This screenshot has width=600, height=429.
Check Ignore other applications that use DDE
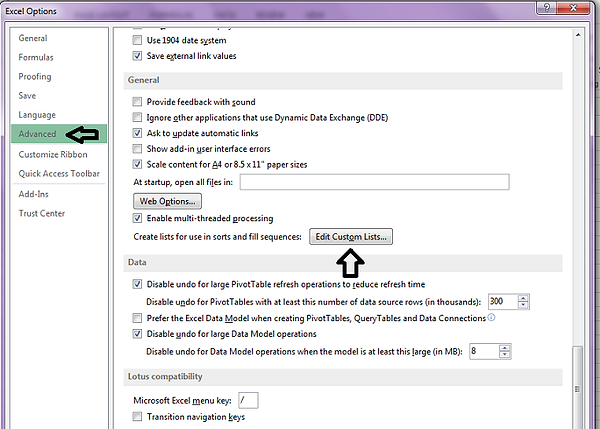137,117
